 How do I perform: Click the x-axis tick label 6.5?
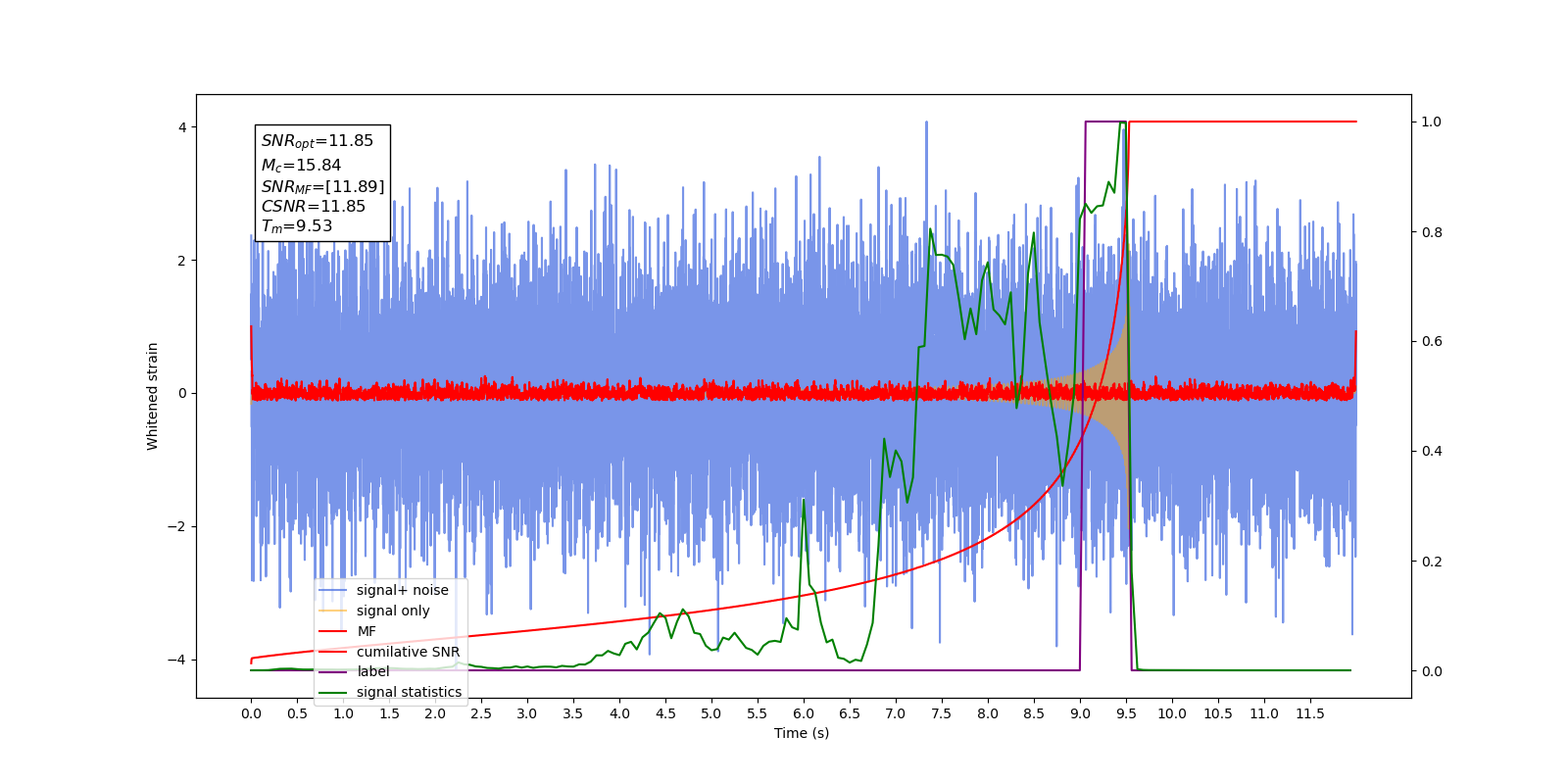tap(850, 713)
